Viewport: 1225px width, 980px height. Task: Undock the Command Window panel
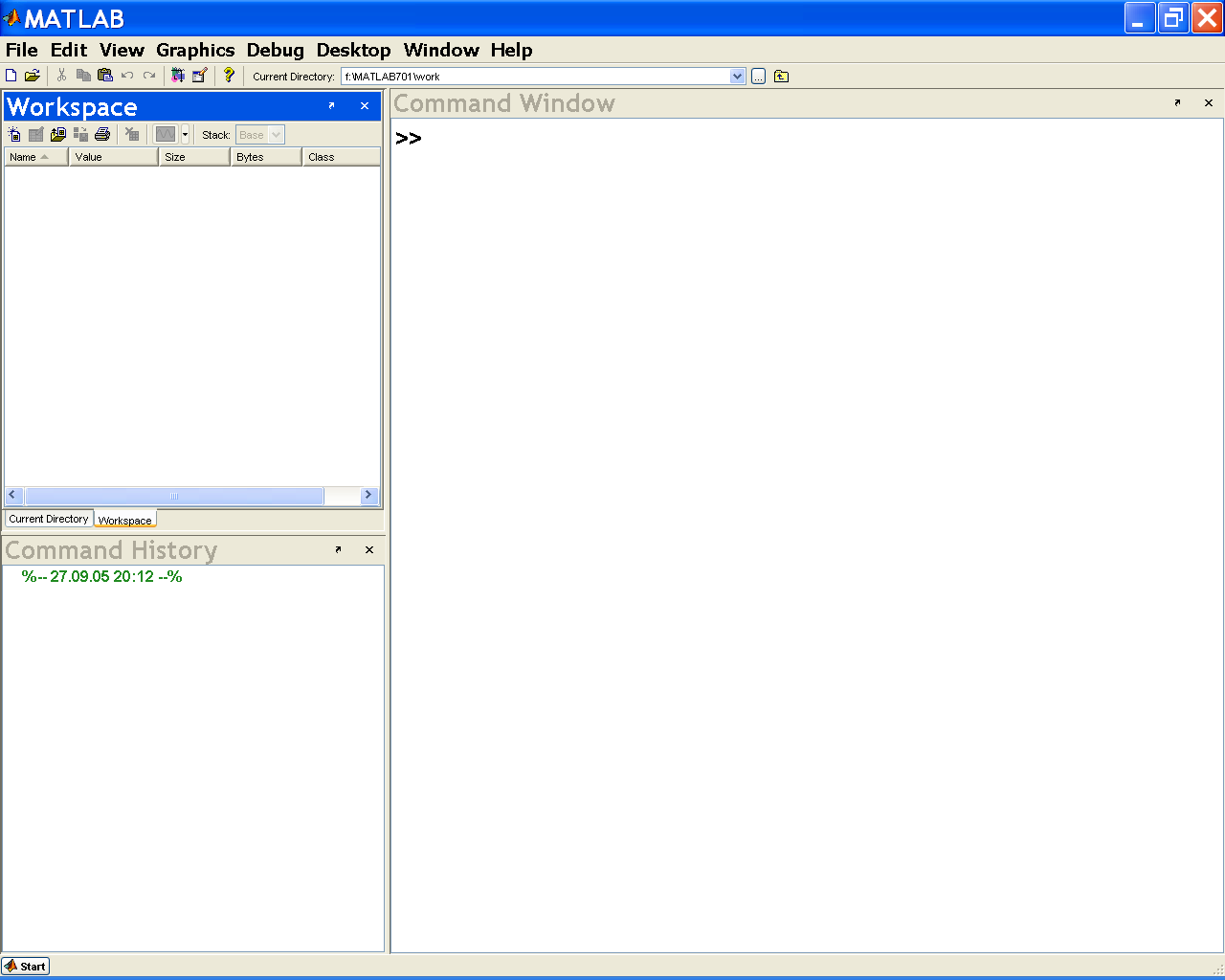click(x=1177, y=103)
